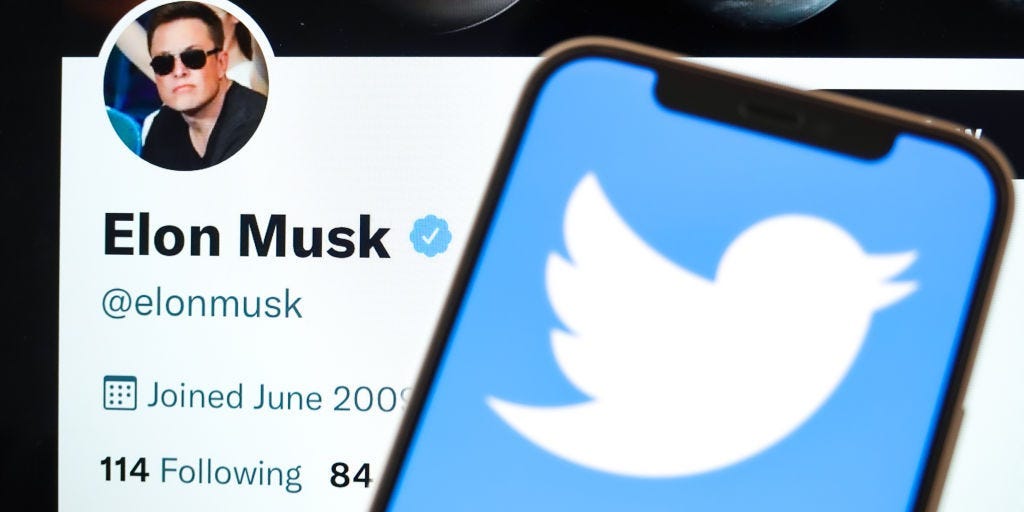Image resolution: width=1024 pixels, height=512 pixels.
Task: Tap the black notch on the phone
Action: (777, 118)
